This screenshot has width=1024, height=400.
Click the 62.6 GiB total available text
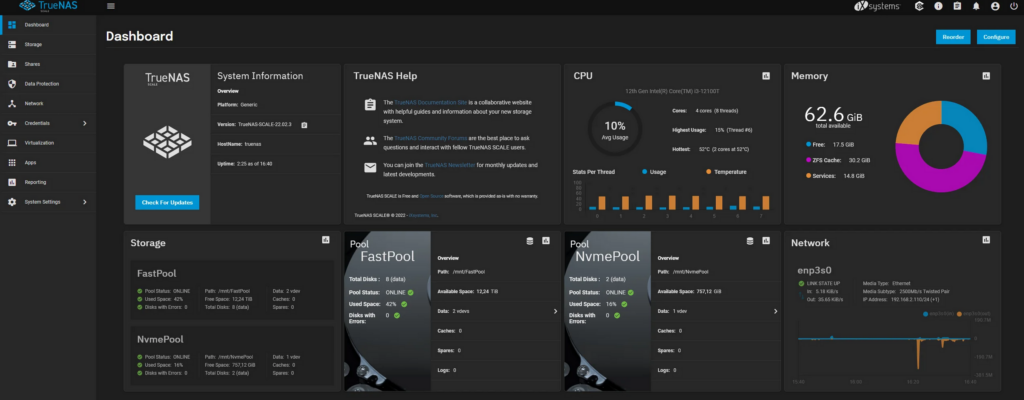coord(833,118)
